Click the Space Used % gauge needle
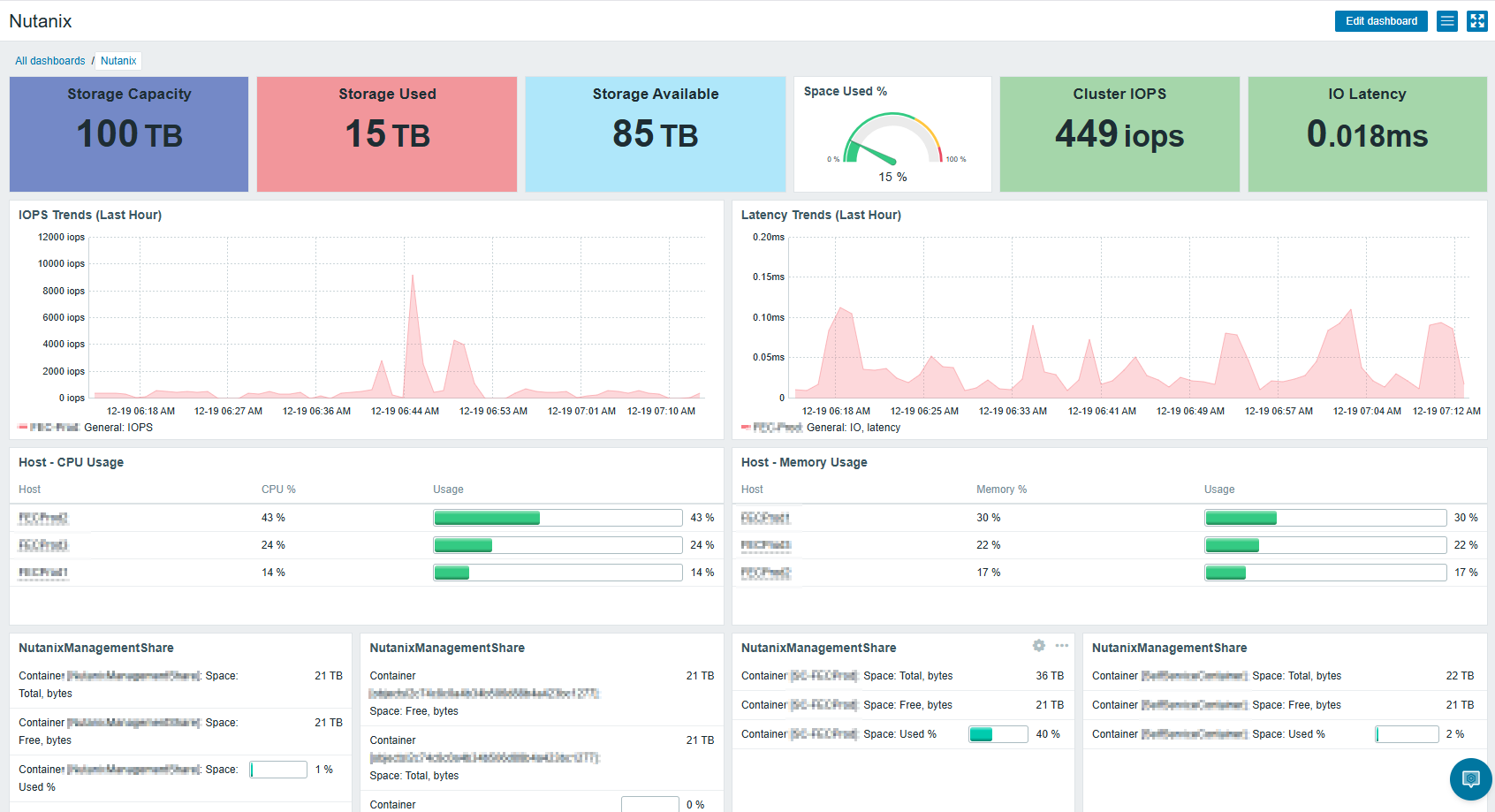Viewport: 1495px width, 812px height. pyautogui.click(x=876, y=154)
